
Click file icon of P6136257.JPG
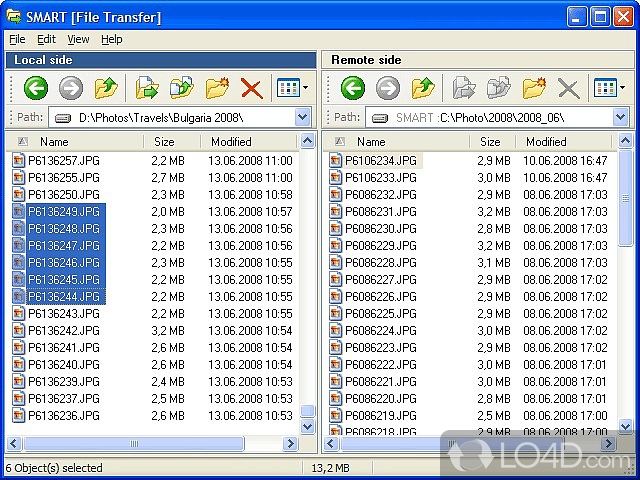tap(18, 160)
